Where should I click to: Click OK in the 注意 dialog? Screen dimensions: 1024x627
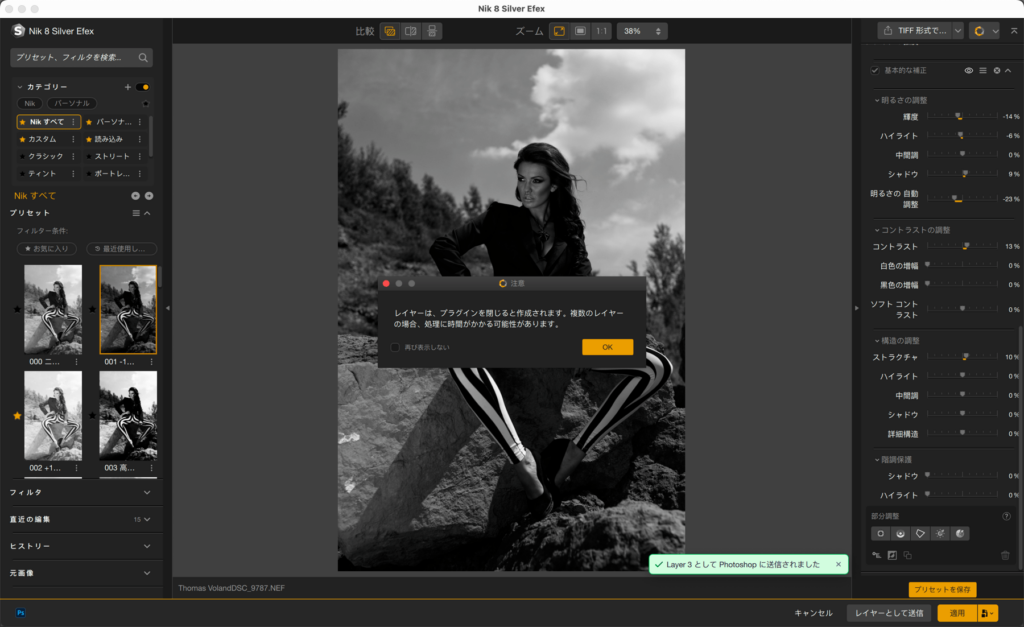[607, 347]
